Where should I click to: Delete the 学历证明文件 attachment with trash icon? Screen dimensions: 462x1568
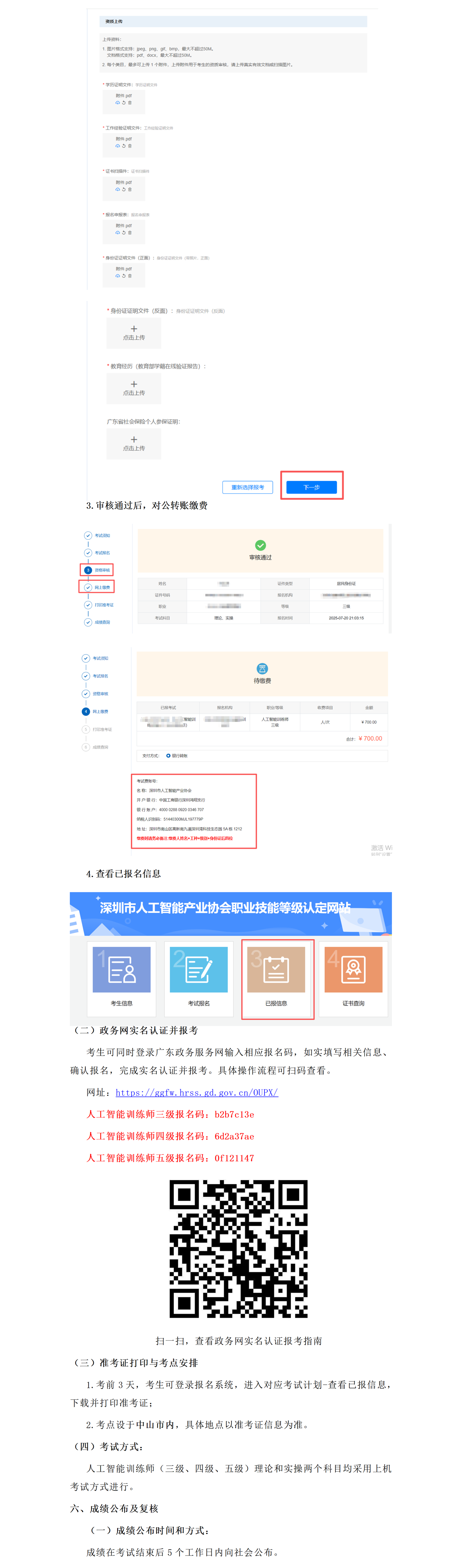(130, 103)
